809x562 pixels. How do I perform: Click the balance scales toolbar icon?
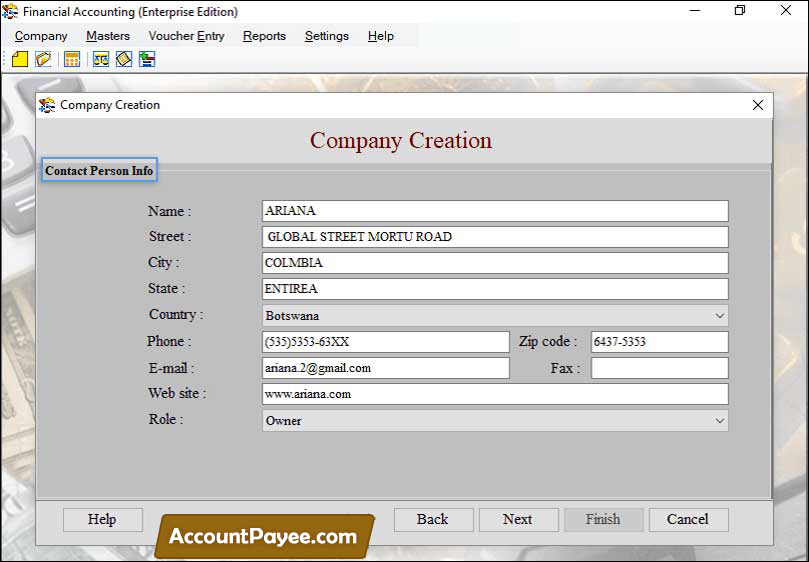click(101, 59)
